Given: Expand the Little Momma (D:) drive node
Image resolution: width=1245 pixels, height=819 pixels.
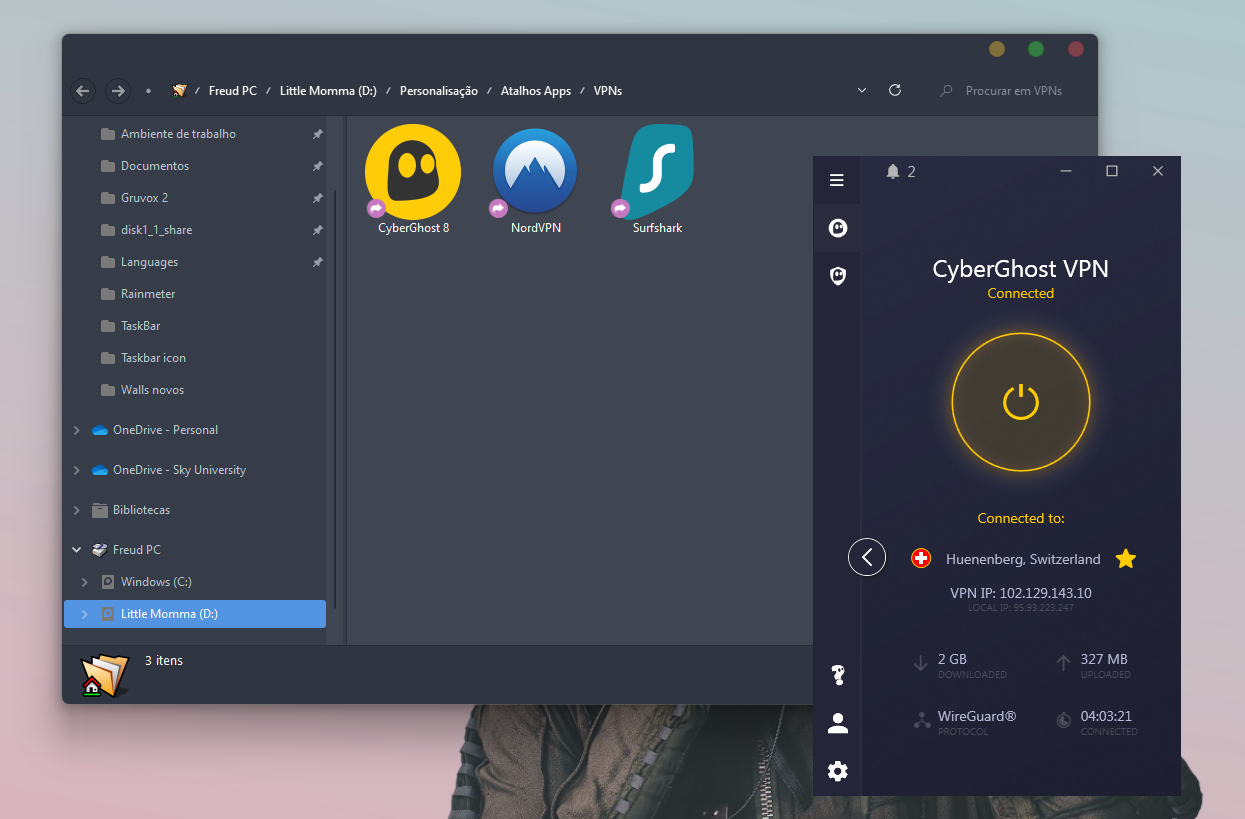Looking at the screenshot, I should coord(85,614).
